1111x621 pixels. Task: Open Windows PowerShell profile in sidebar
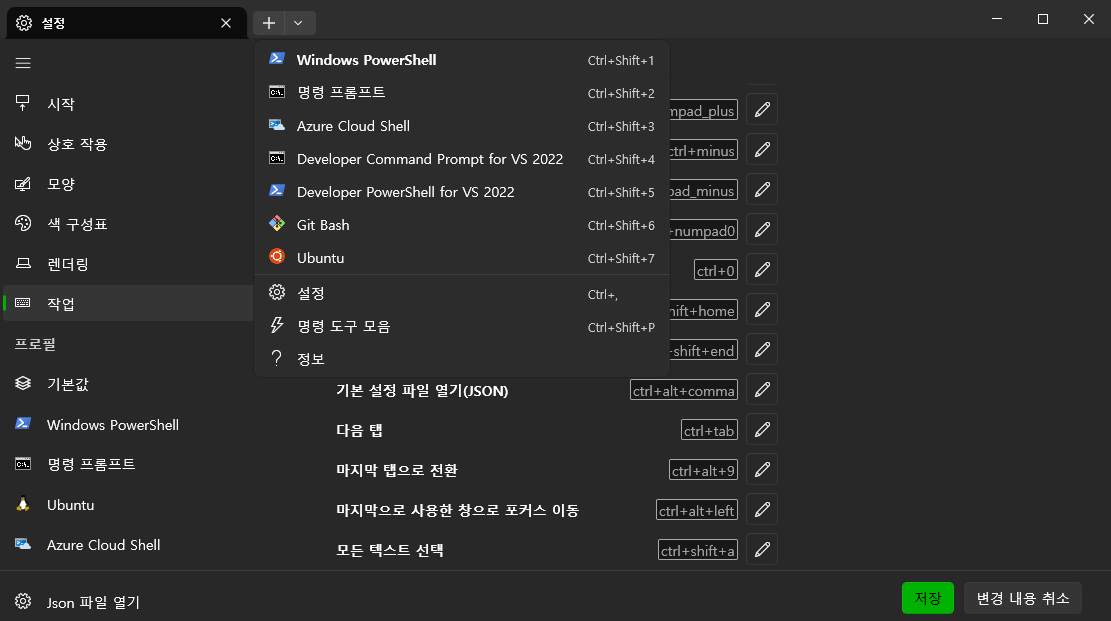pos(128,425)
